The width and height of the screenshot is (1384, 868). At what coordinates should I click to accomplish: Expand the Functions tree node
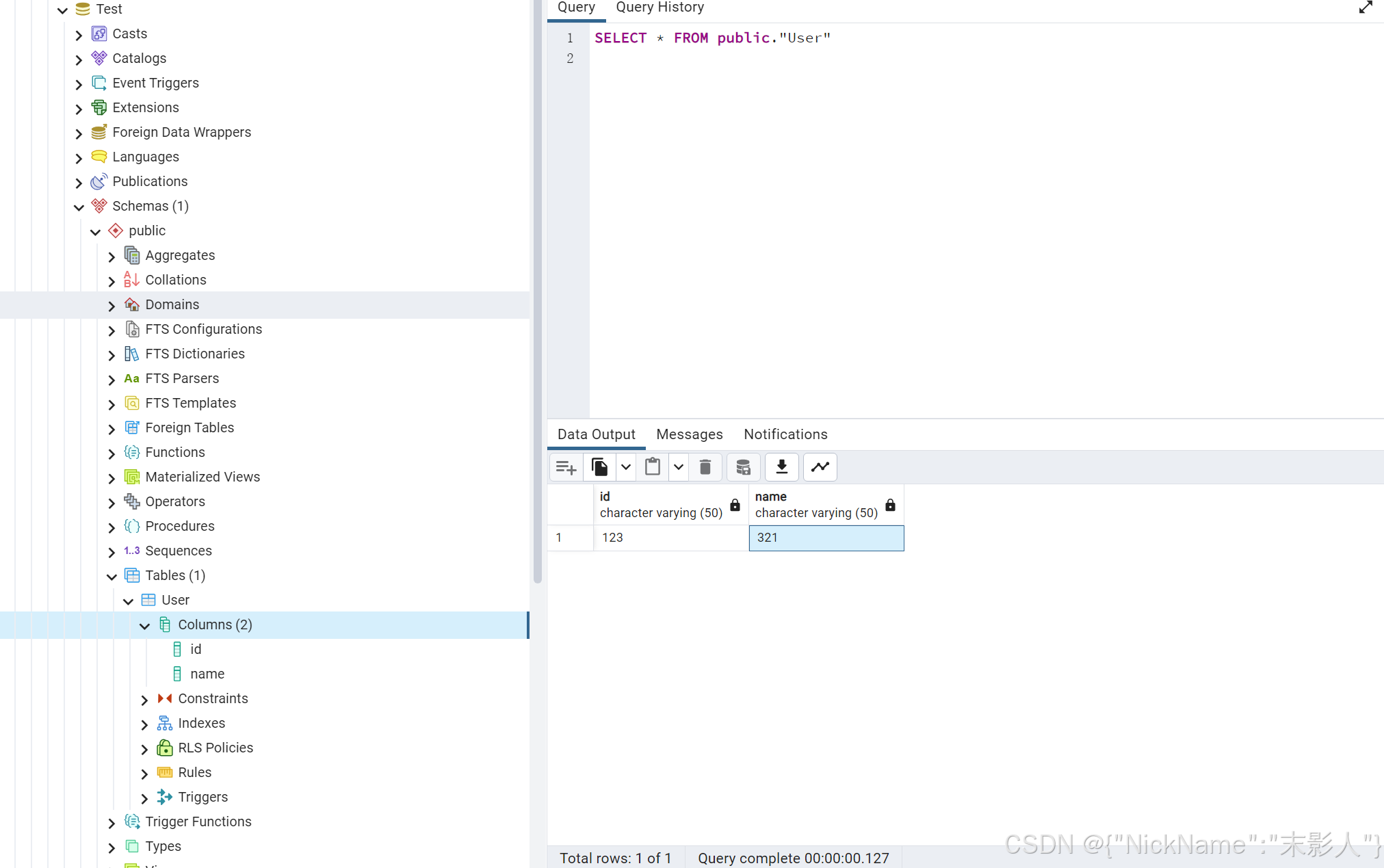pyautogui.click(x=112, y=453)
